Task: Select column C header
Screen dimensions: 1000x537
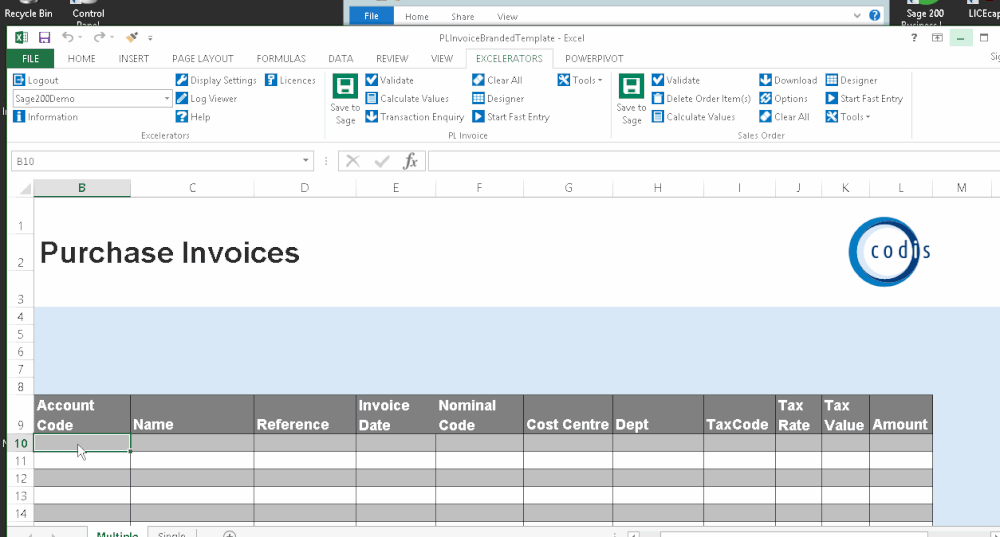Action: click(x=193, y=188)
